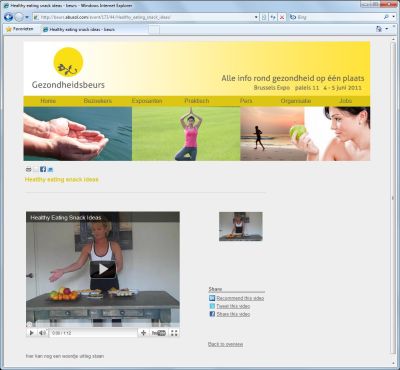
Task: Click the video progress timeline bar
Action: point(103,325)
